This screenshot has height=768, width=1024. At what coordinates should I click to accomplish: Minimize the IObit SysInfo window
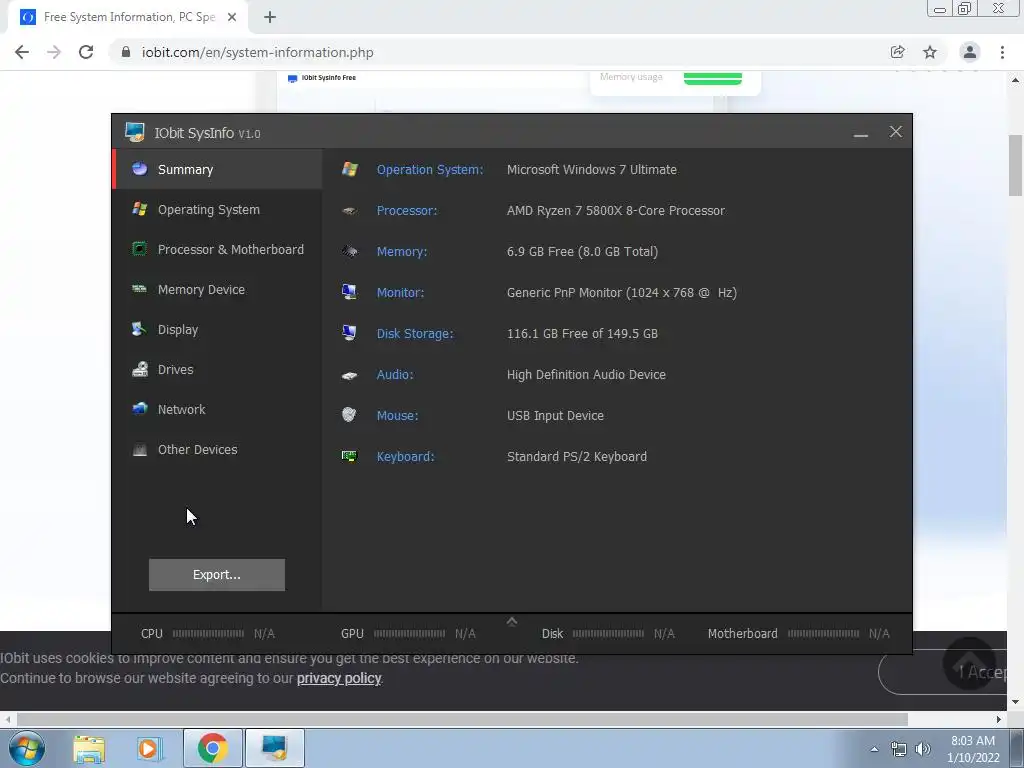pyautogui.click(x=861, y=133)
